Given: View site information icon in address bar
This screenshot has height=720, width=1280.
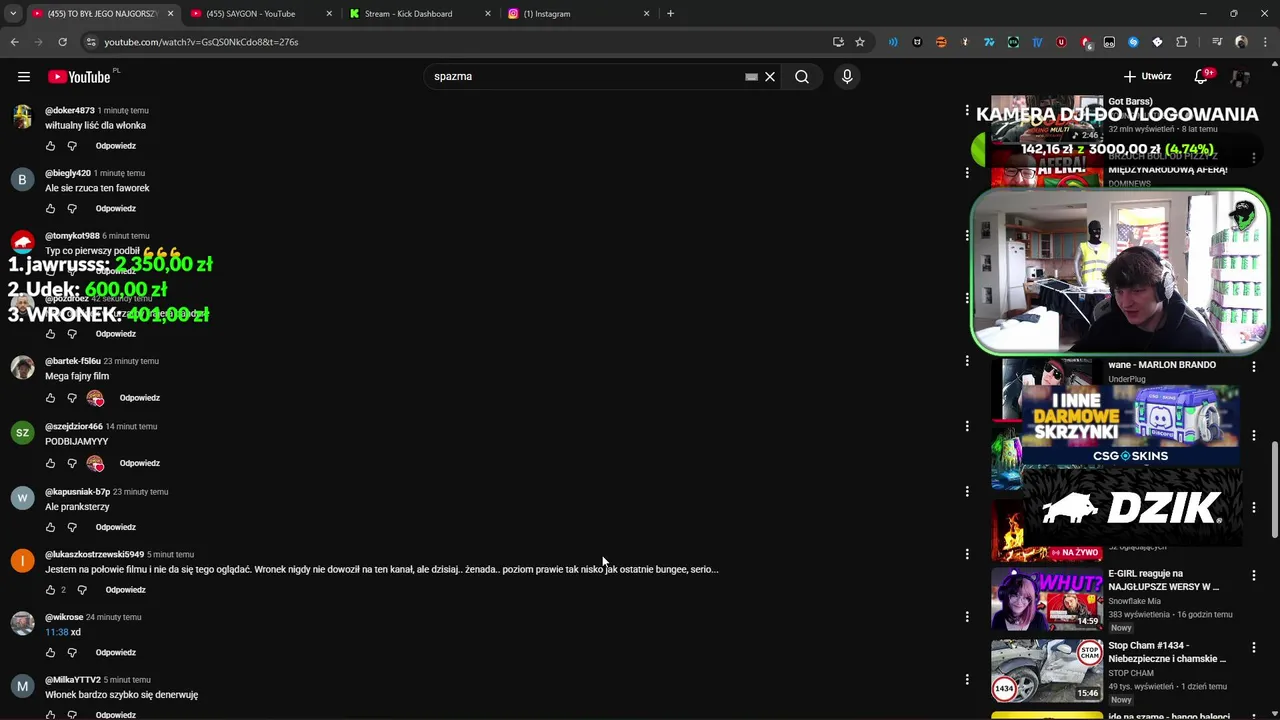Looking at the screenshot, I should [91, 42].
